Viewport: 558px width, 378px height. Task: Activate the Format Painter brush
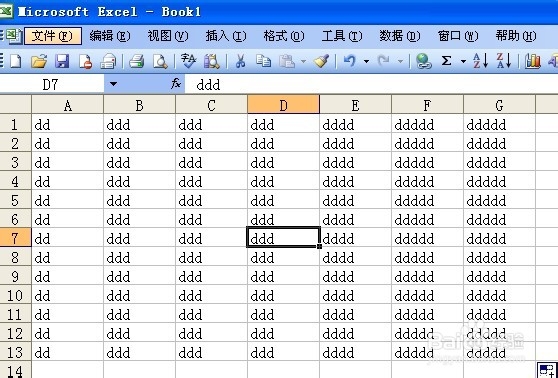(321, 62)
